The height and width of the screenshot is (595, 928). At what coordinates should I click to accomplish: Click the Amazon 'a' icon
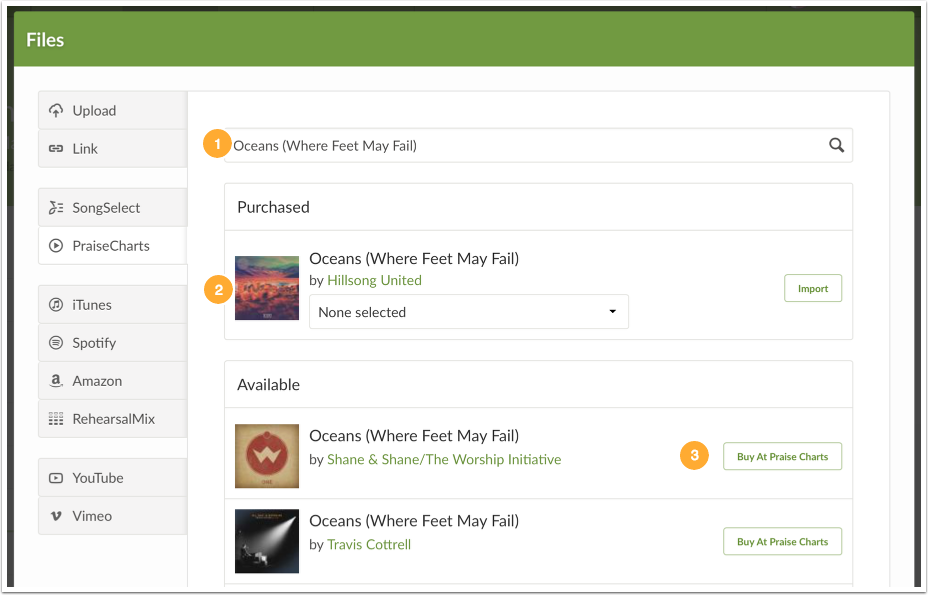[x=56, y=381]
